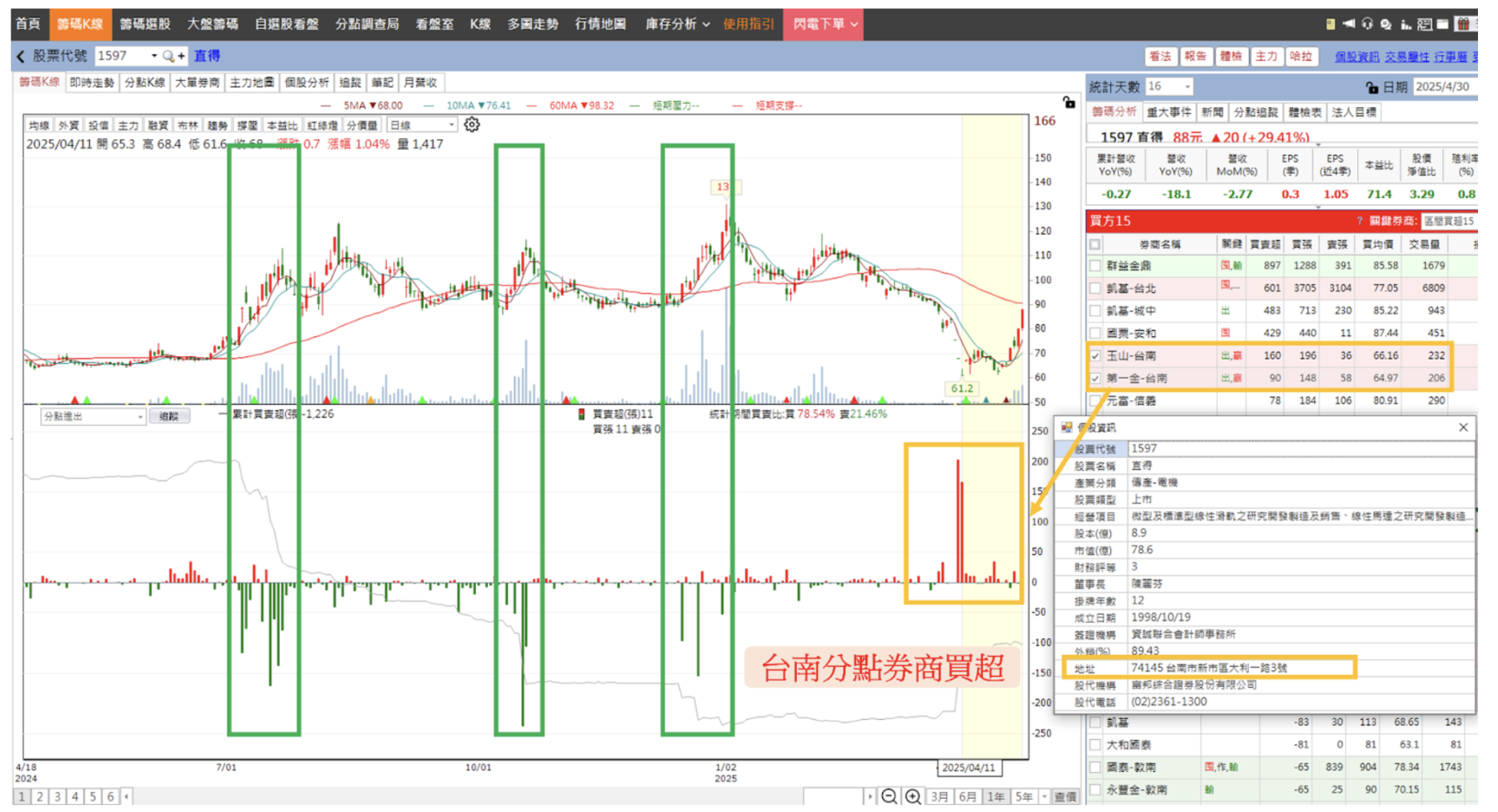Toggle the select-all checkbox in broker header
The height and width of the screenshot is (812, 1498).
[1095, 244]
